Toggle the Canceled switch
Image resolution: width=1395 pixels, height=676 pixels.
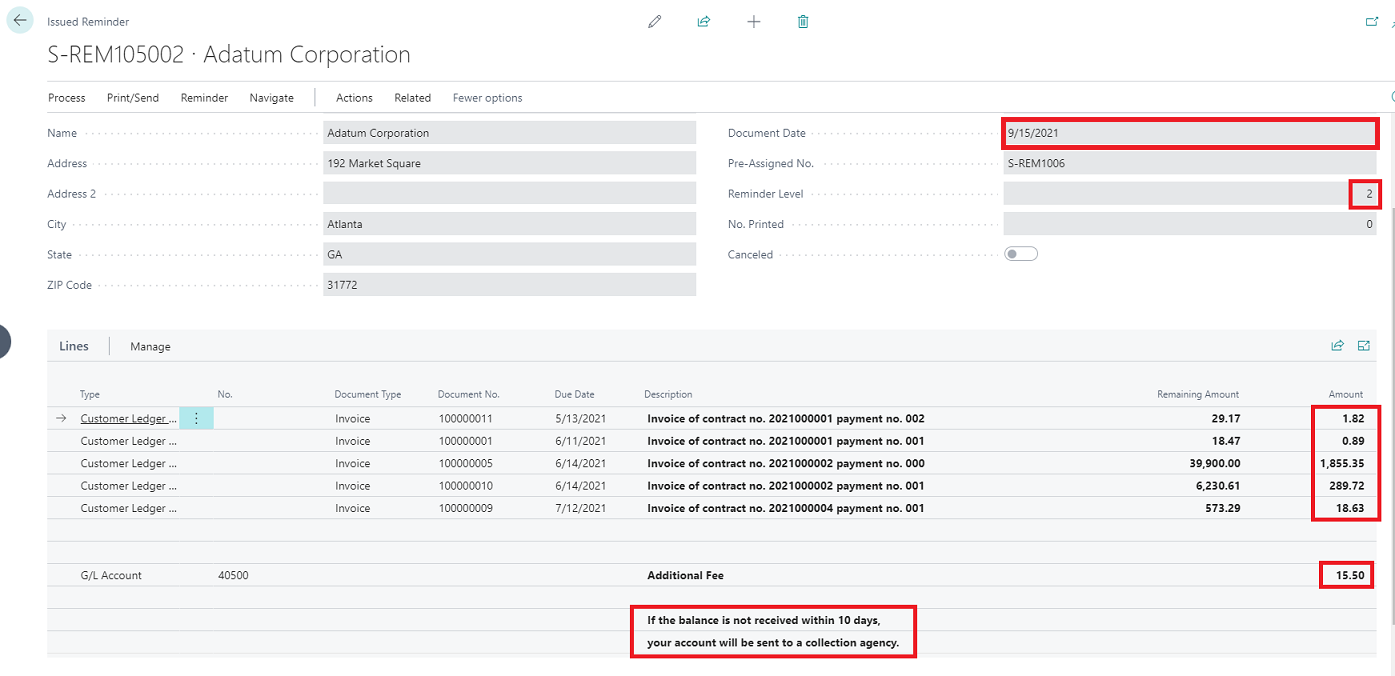[x=1021, y=254]
